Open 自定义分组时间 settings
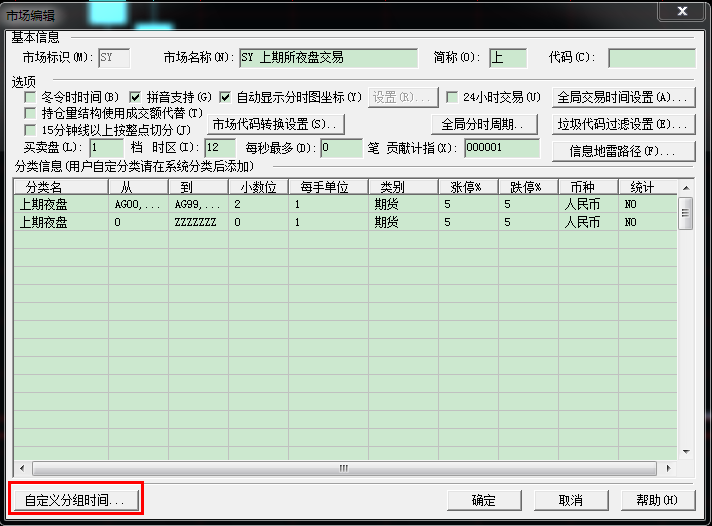 76,500
